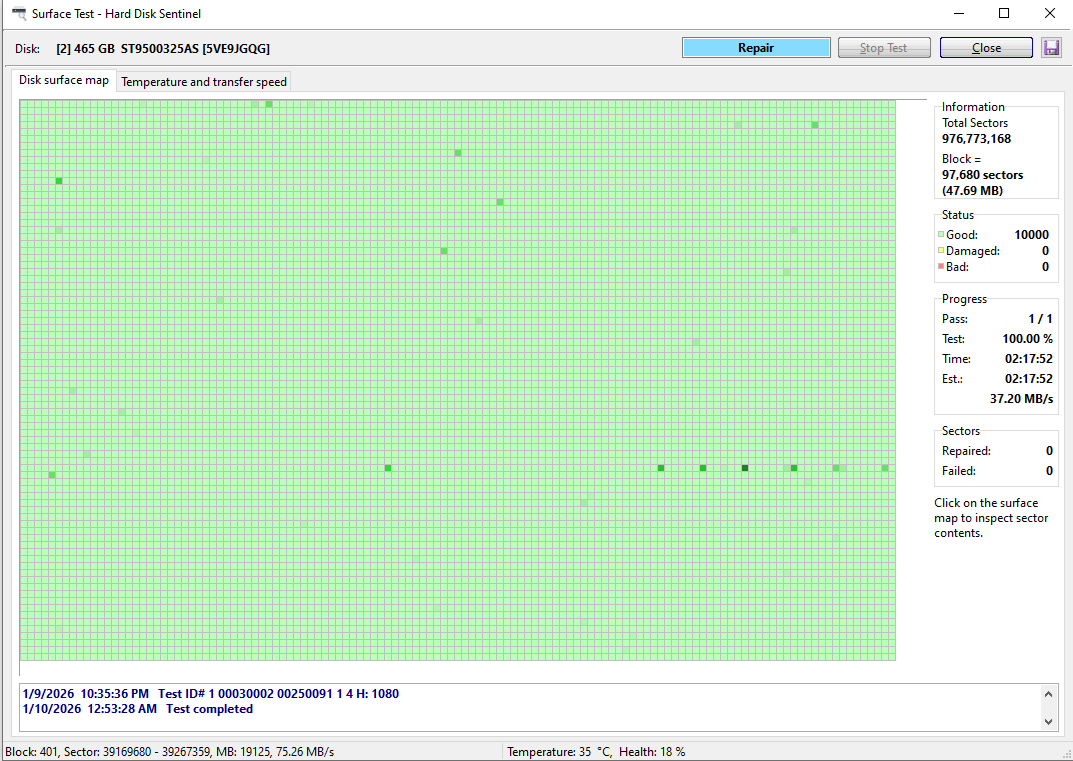1073x761 pixels.
Task: Inspect the darkest green block on surface map
Action: point(745,468)
